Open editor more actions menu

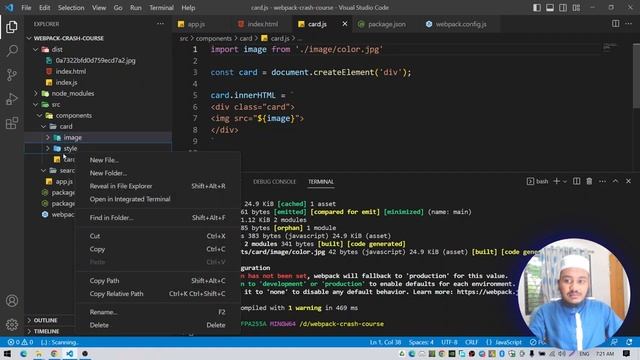point(629,24)
